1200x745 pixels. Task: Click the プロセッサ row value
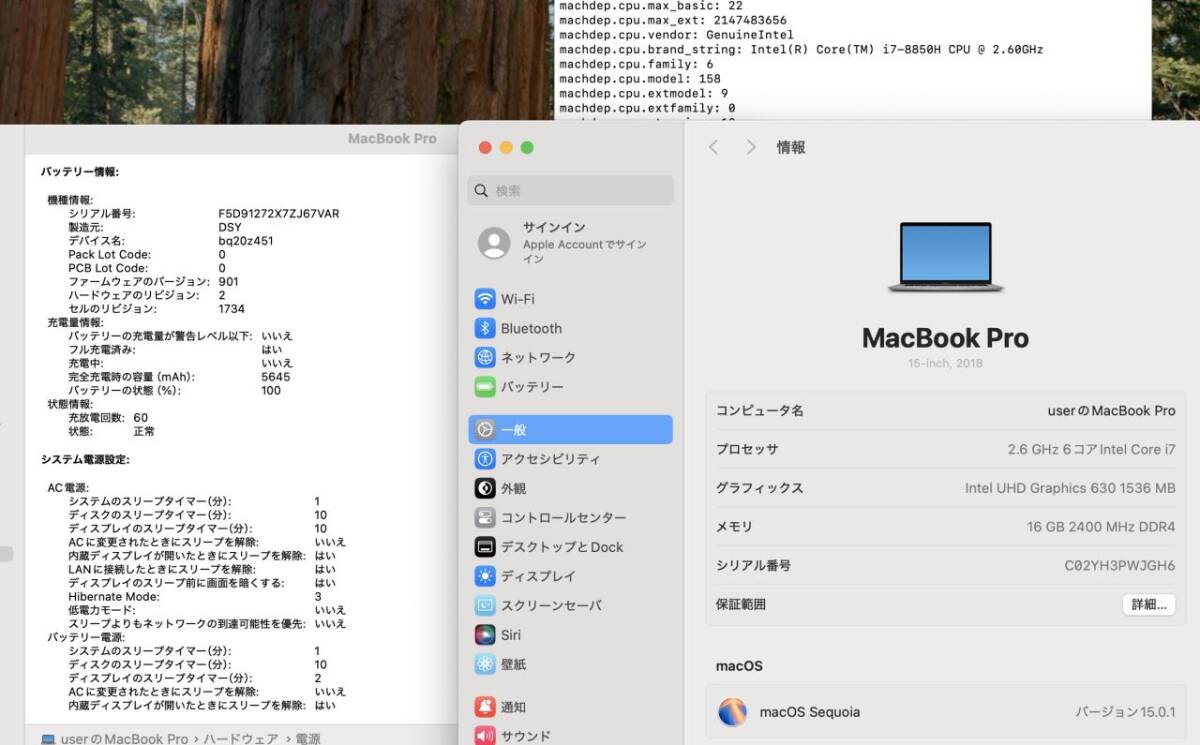(x=1092, y=449)
